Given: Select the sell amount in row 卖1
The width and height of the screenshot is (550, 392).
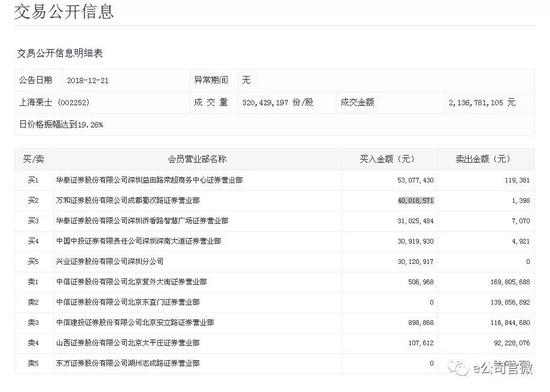Looking at the screenshot, I should [x=510, y=282].
